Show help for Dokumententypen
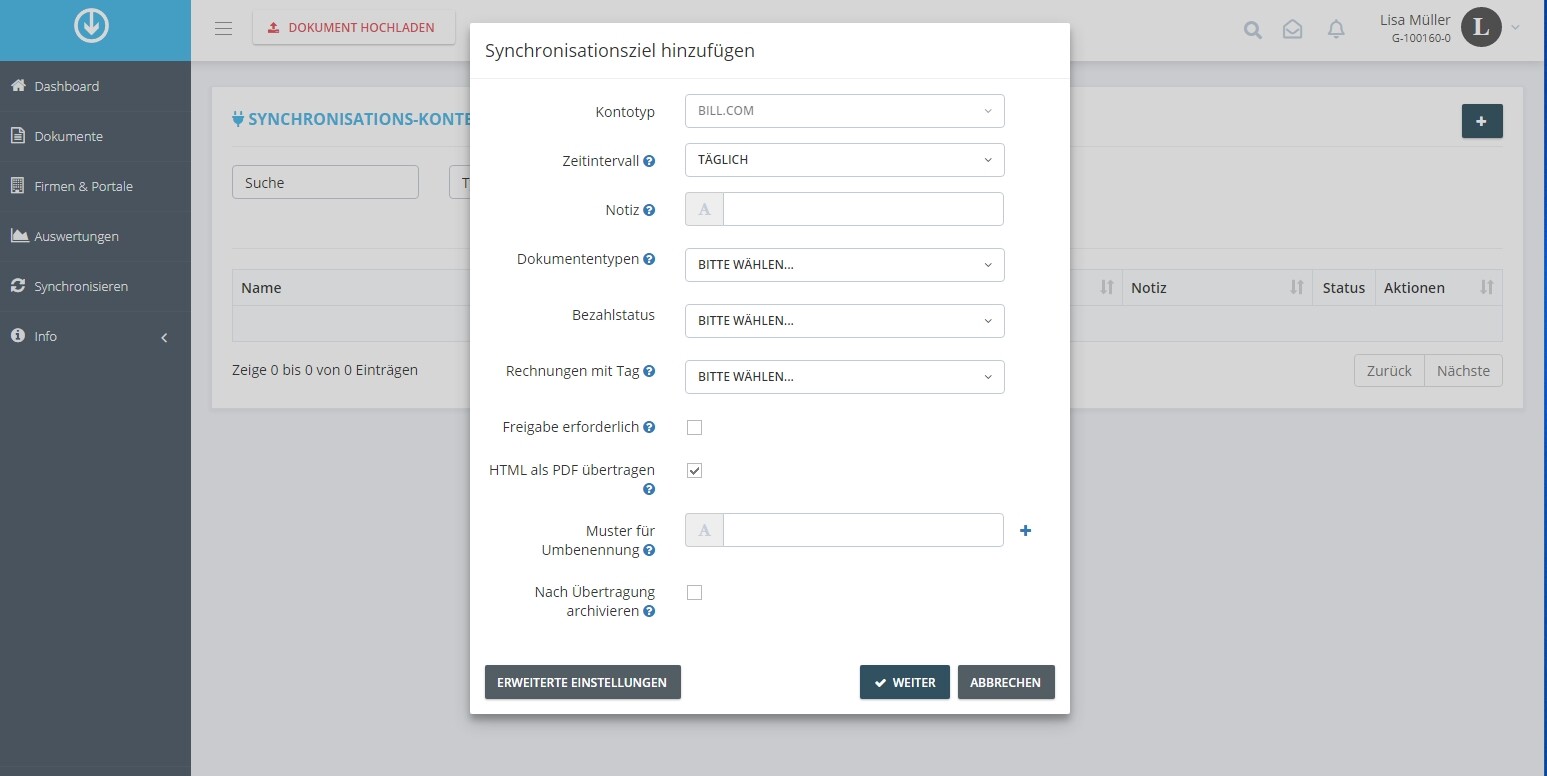Screen dimensions: 1547x776 (649, 260)
